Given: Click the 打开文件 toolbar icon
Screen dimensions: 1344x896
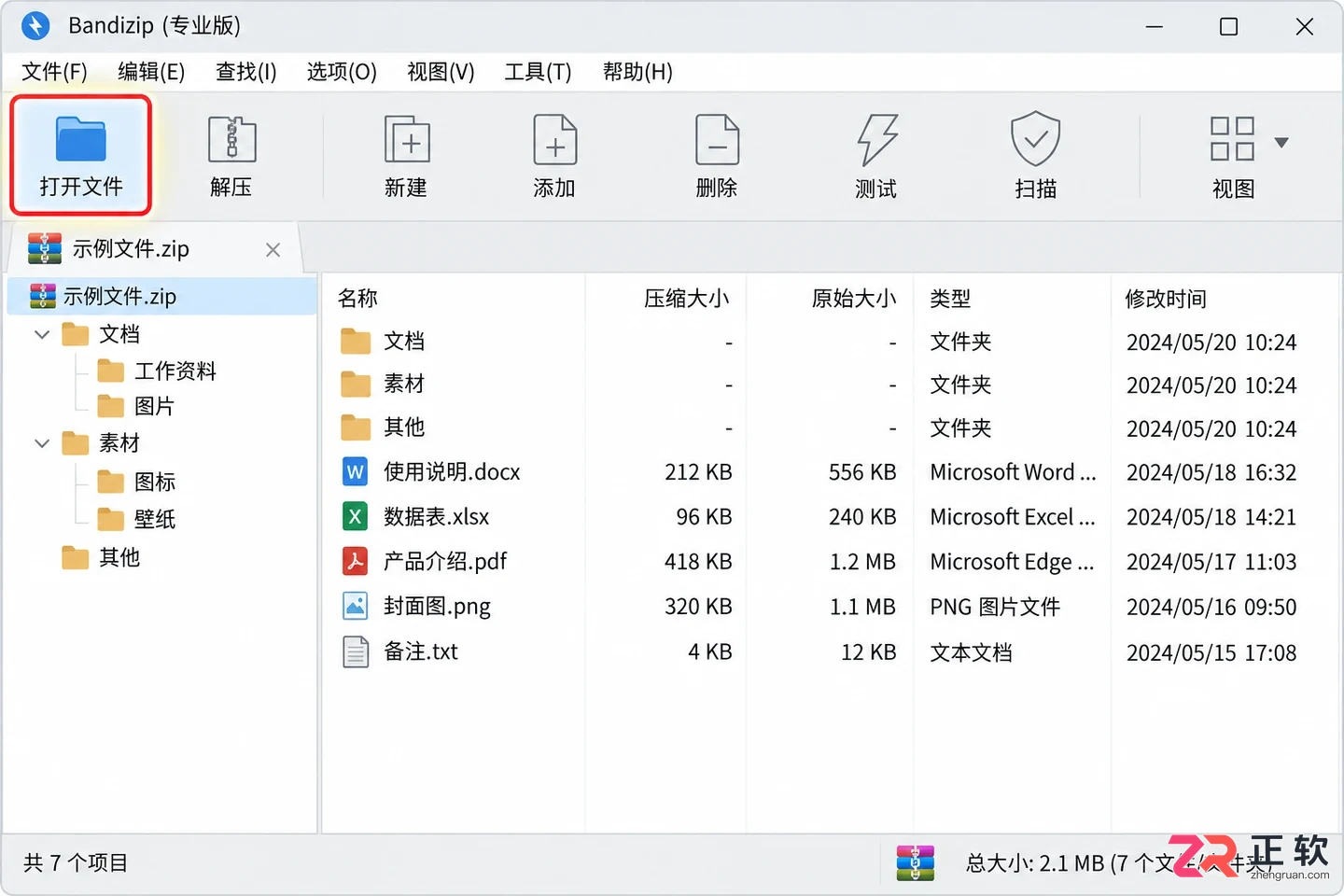Looking at the screenshot, I should click(x=81, y=139).
